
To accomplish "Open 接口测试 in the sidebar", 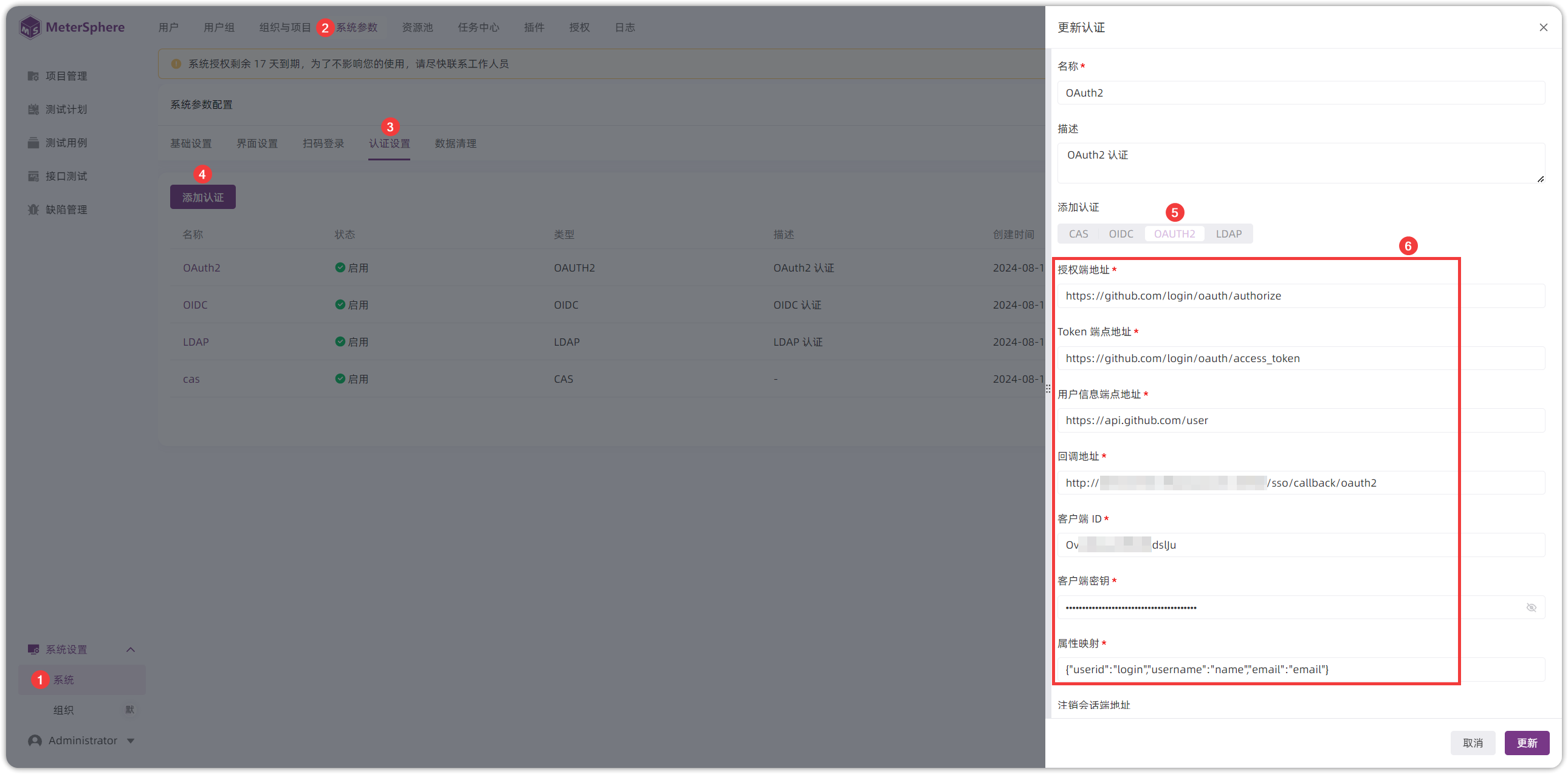I will click(66, 176).
